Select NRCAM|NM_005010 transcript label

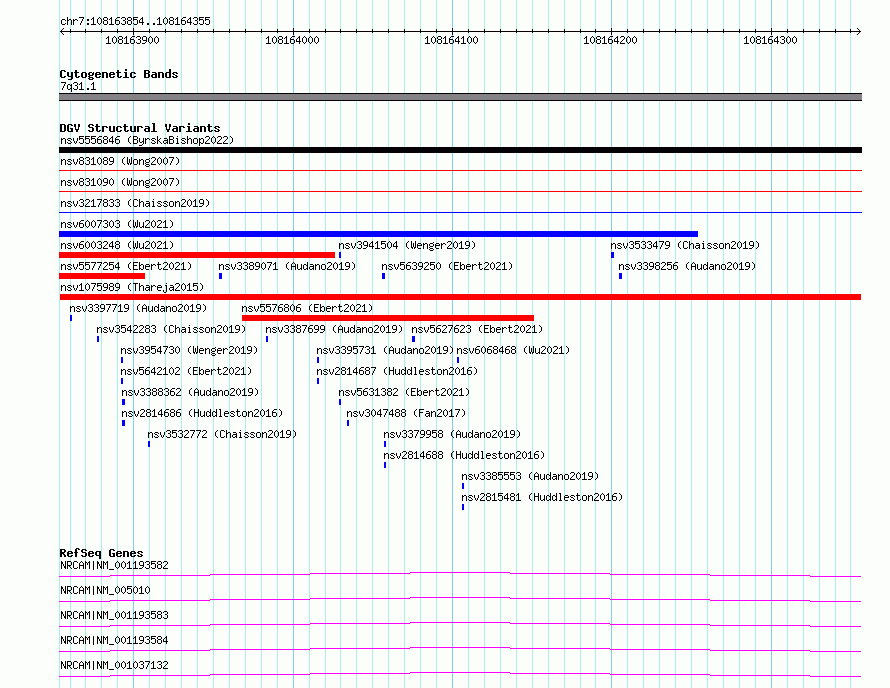(x=105, y=590)
